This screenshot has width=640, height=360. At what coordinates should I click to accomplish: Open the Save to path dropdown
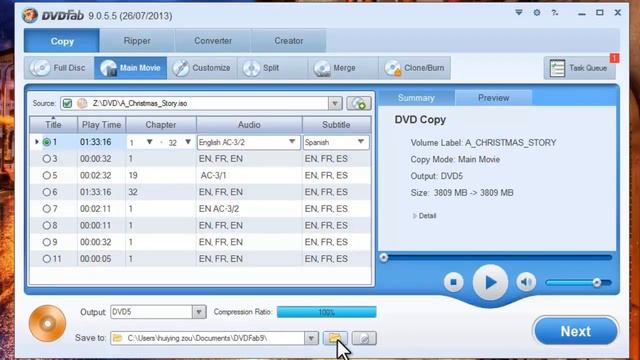[x=311, y=338]
